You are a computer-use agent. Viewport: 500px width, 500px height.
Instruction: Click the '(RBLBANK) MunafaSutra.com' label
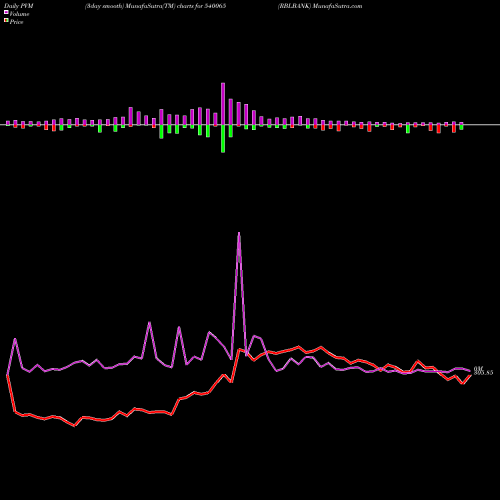[320, 6]
